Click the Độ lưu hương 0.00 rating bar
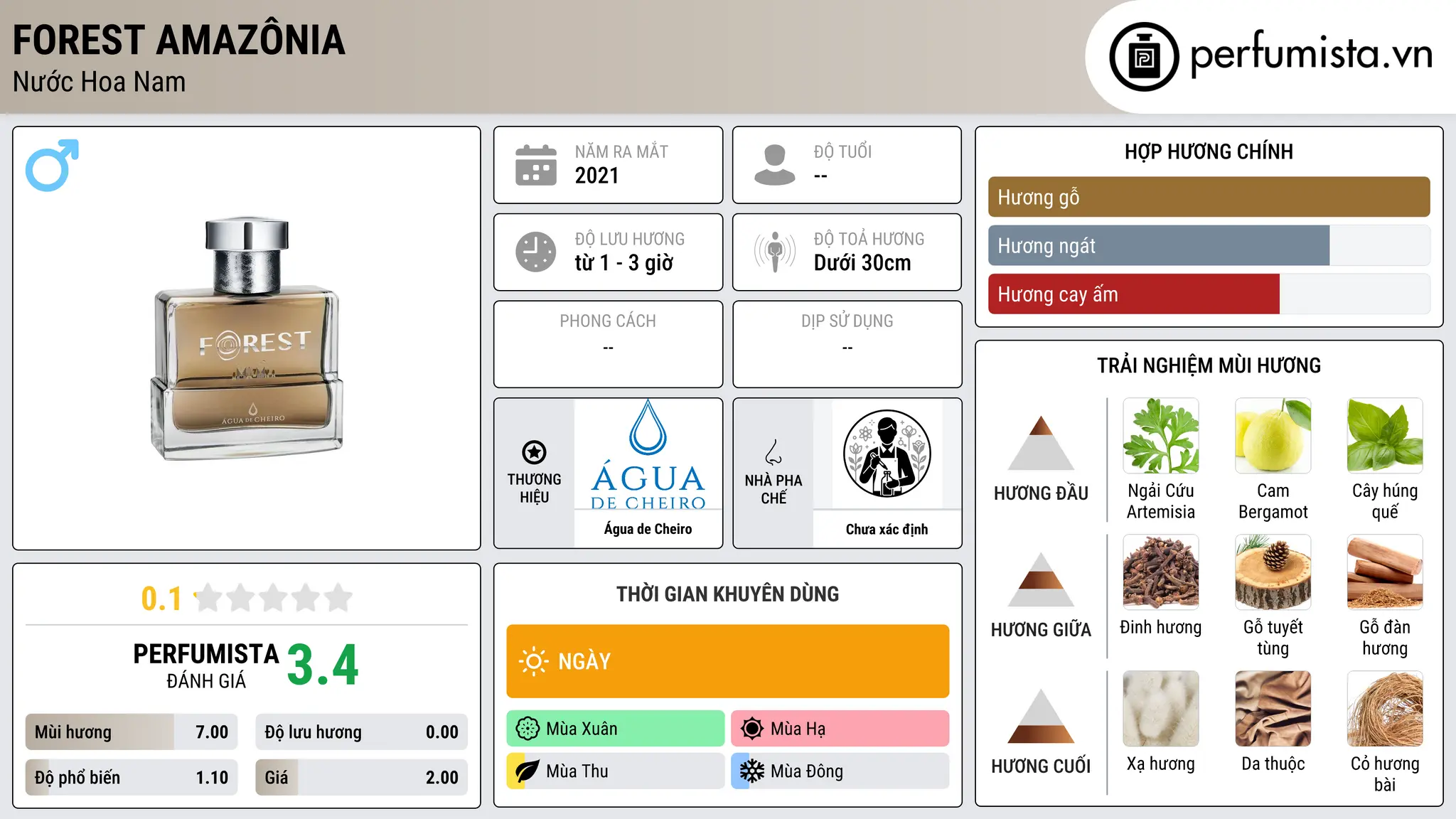This screenshot has height=819, width=1456. (362, 732)
